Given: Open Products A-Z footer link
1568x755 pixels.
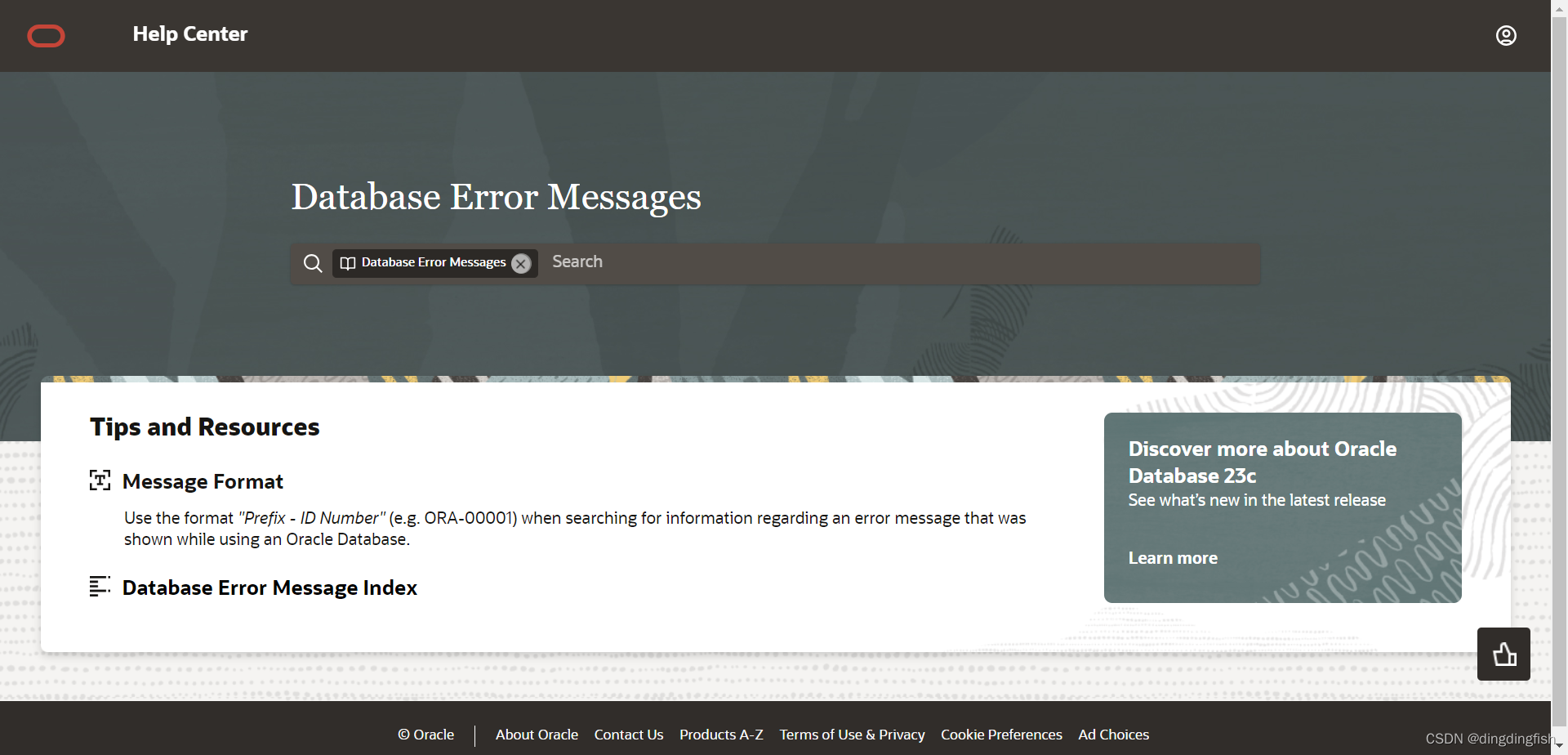Looking at the screenshot, I should [x=721, y=735].
